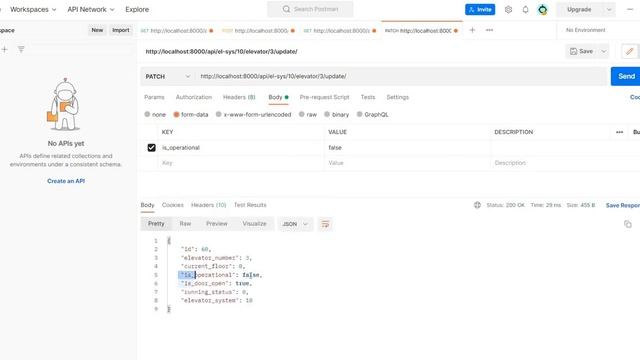This screenshot has width=640, height=360.
Task: Open the request Settings tab
Action: point(398,97)
